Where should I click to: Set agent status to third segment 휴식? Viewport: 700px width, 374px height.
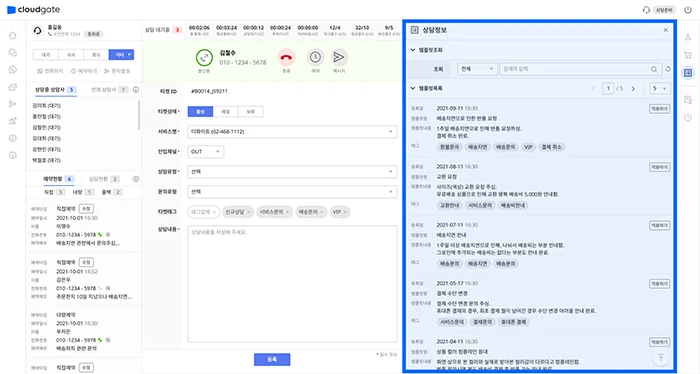point(96,55)
